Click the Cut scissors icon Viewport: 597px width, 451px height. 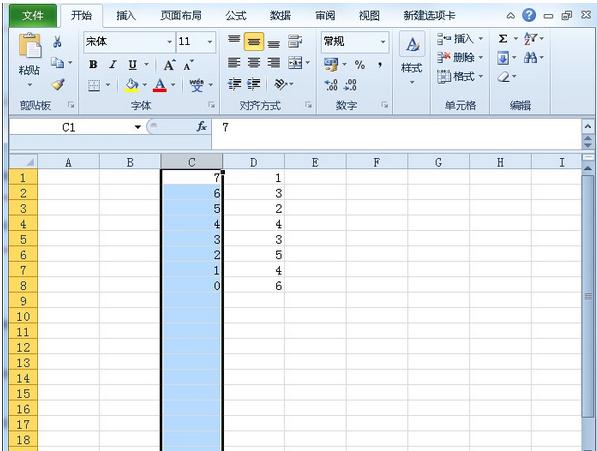coord(57,41)
